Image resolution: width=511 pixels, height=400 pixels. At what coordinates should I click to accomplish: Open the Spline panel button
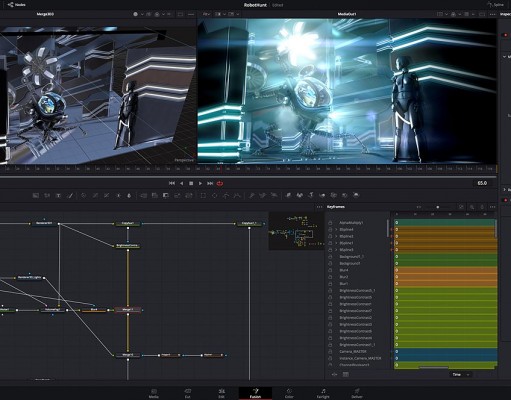[x=496, y=5]
